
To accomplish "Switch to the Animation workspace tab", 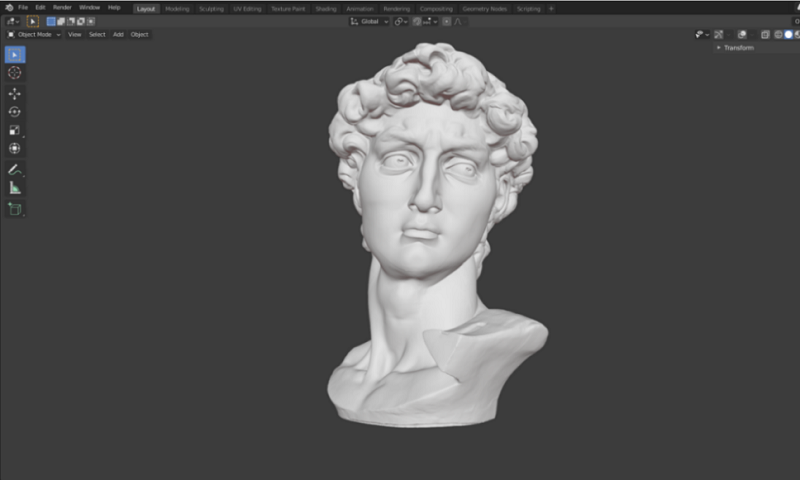I will 360,9.
